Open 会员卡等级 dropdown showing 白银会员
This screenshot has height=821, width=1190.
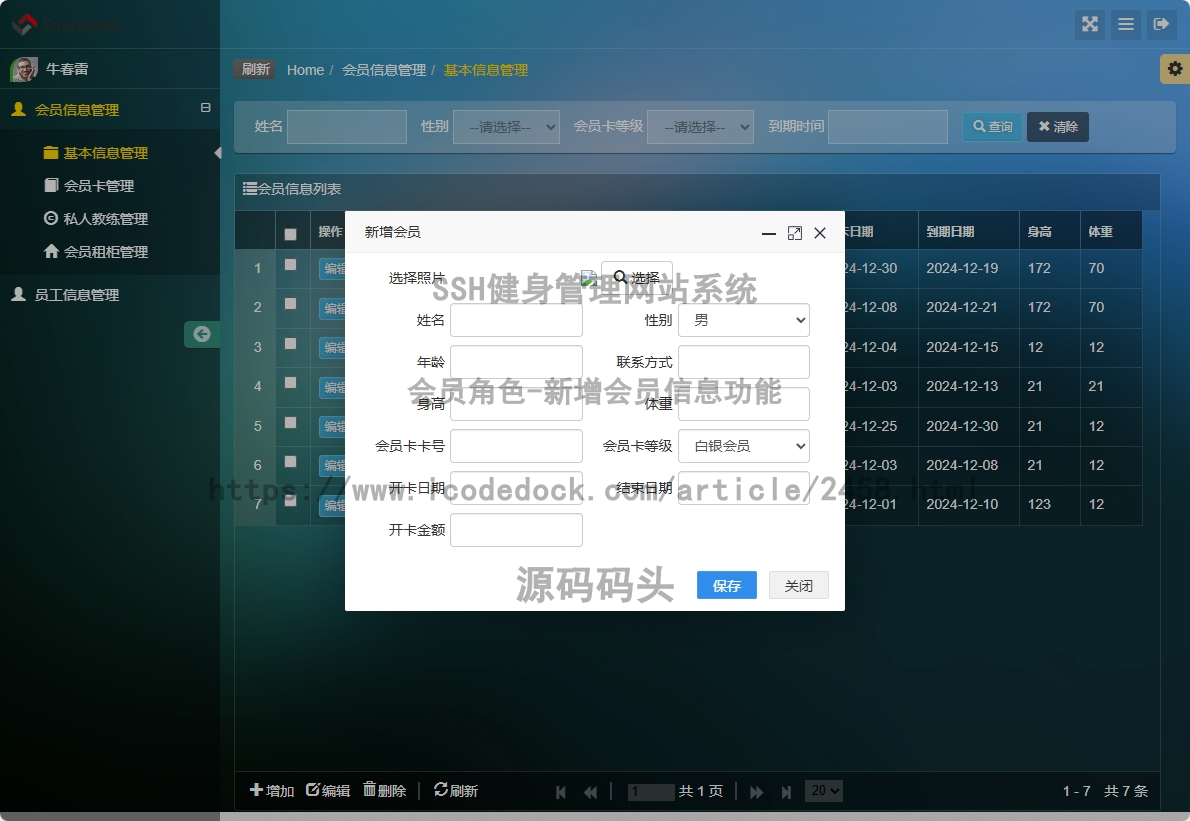click(x=744, y=446)
